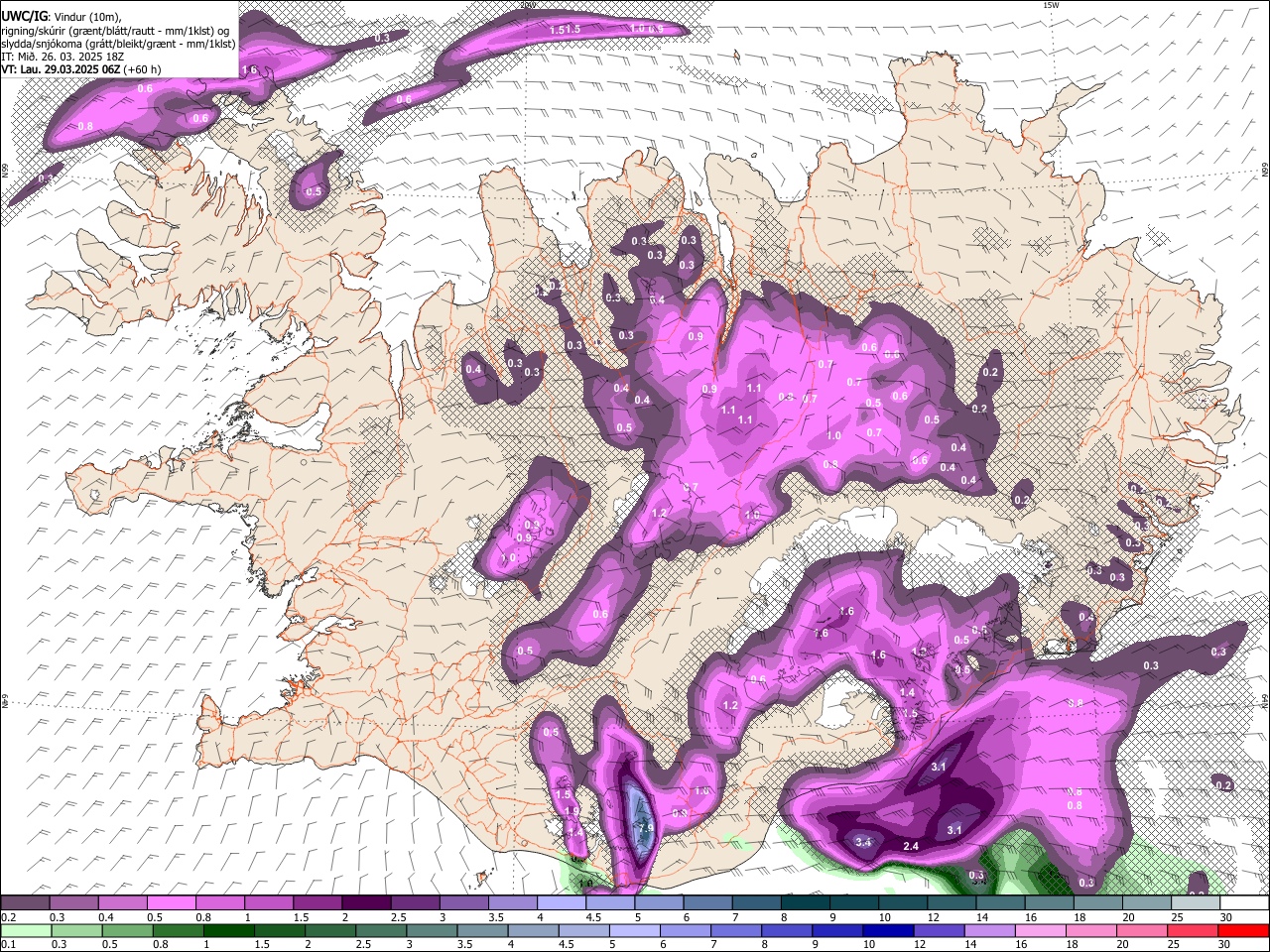1270x952 pixels.
Task: Click the '15W' longitude label at top
Action: point(1051,5)
